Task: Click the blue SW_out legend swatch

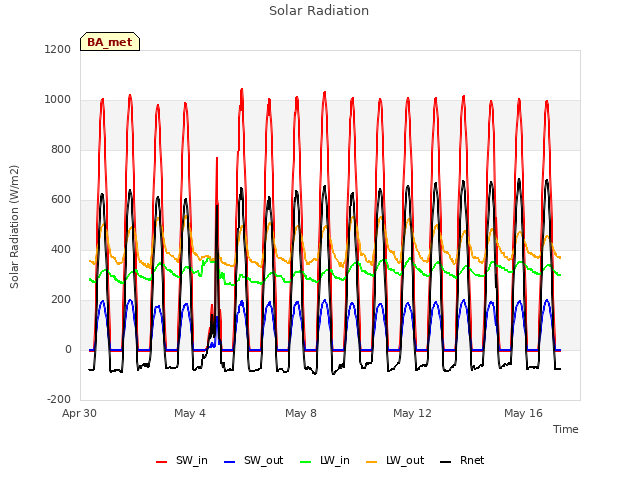Action: point(230,462)
